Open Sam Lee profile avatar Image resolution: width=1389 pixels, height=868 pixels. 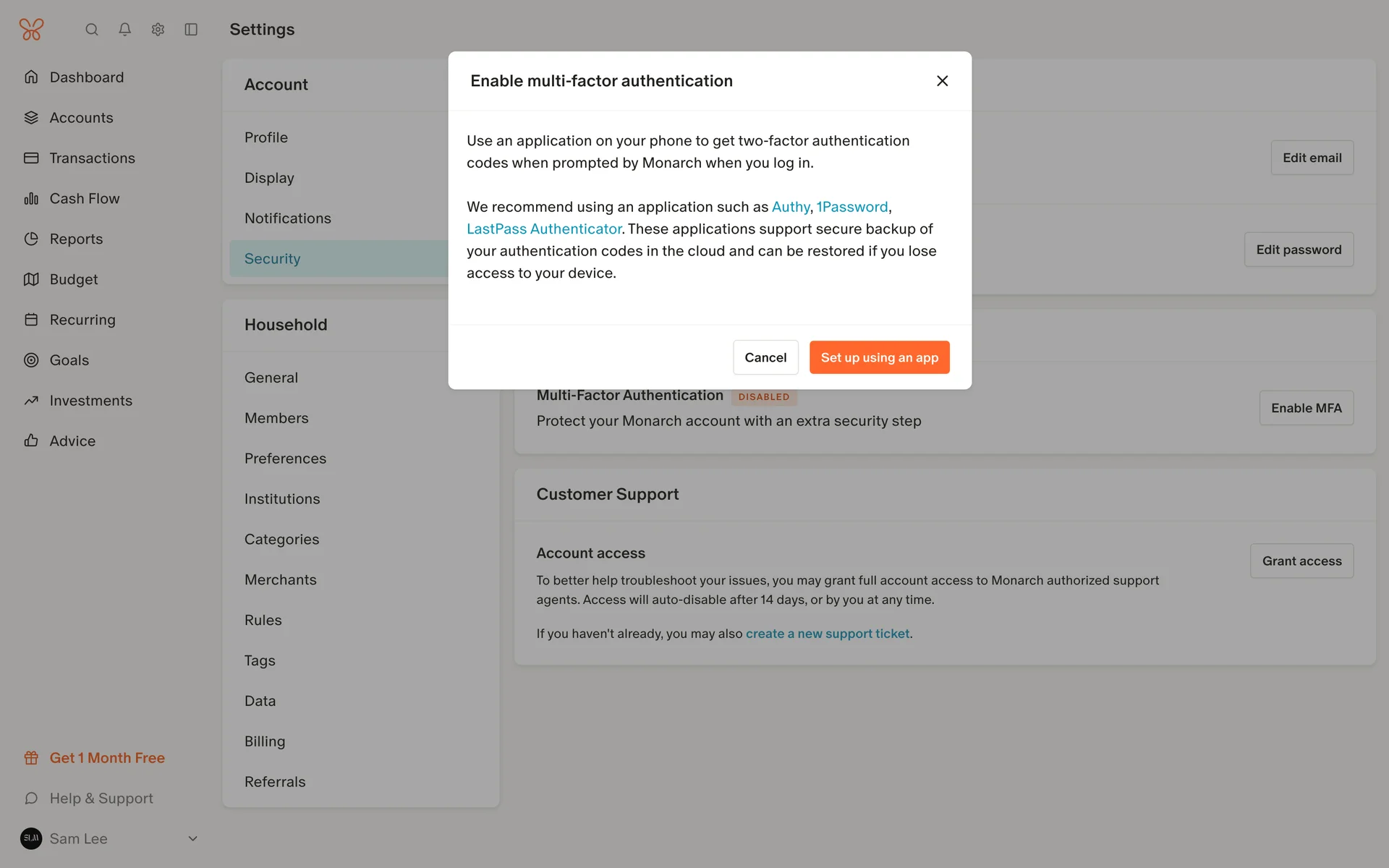click(31, 839)
